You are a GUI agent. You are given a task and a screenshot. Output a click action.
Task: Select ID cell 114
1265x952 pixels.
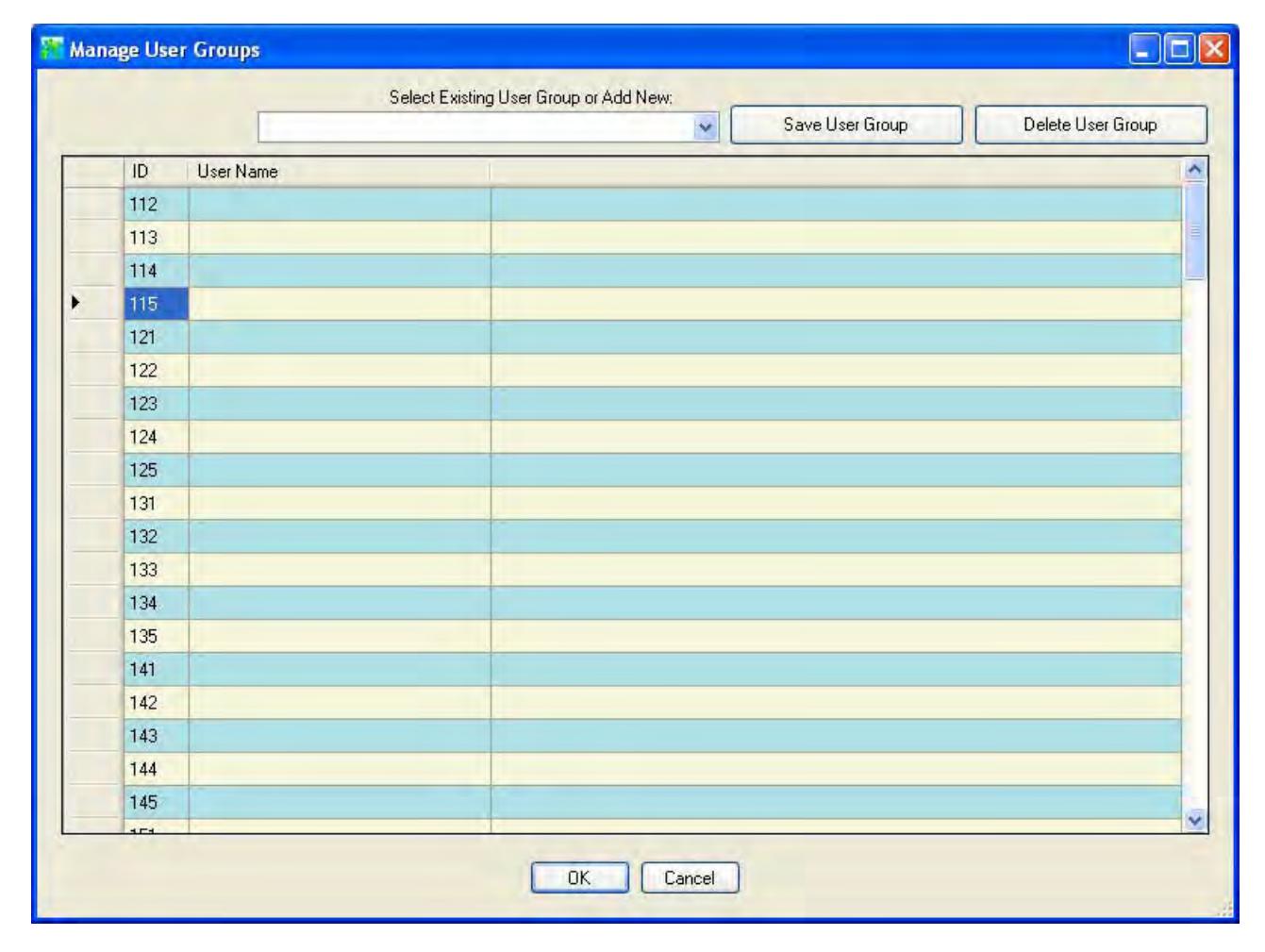157,271
